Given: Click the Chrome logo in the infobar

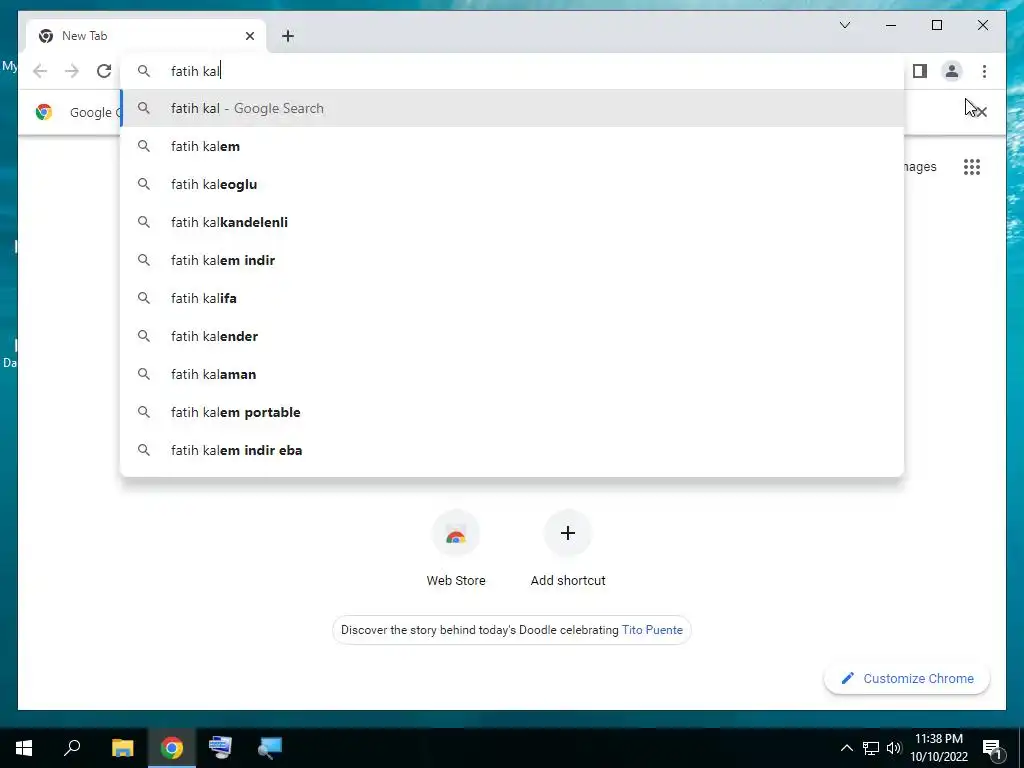Looking at the screenshot, I should [x=44, y=112].
